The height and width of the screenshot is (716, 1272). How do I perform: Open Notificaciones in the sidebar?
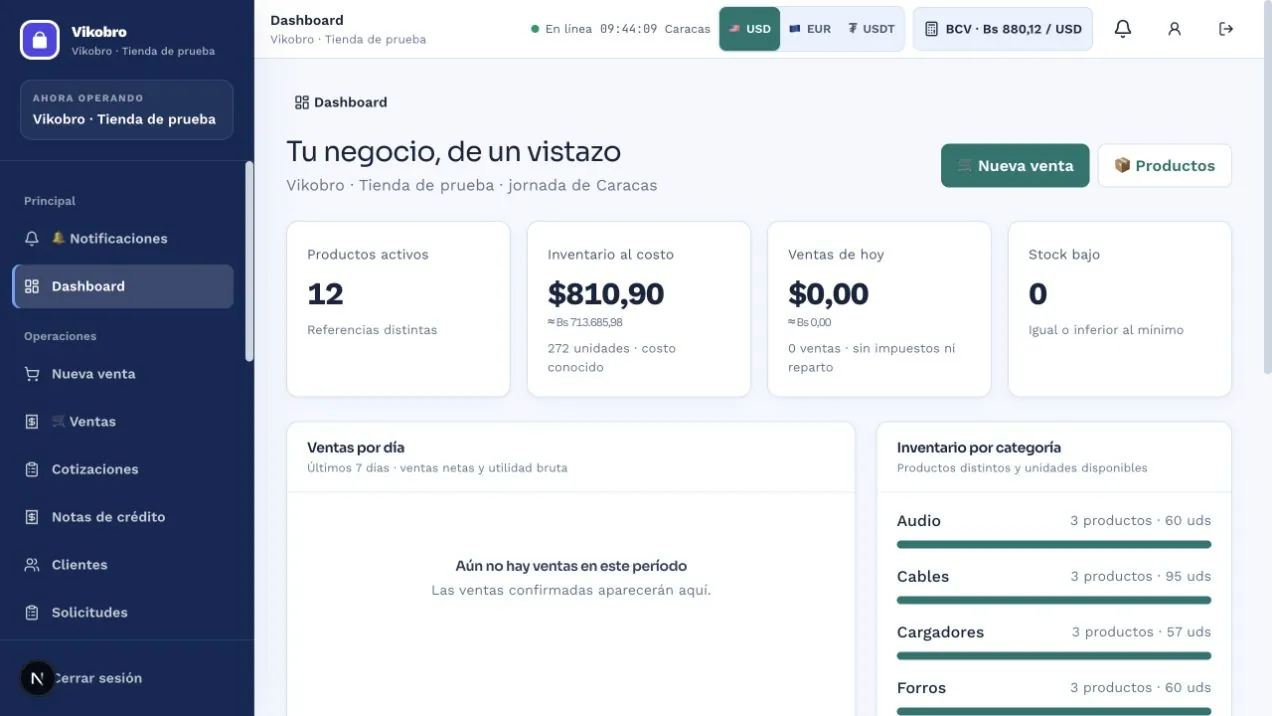[123, 239]
